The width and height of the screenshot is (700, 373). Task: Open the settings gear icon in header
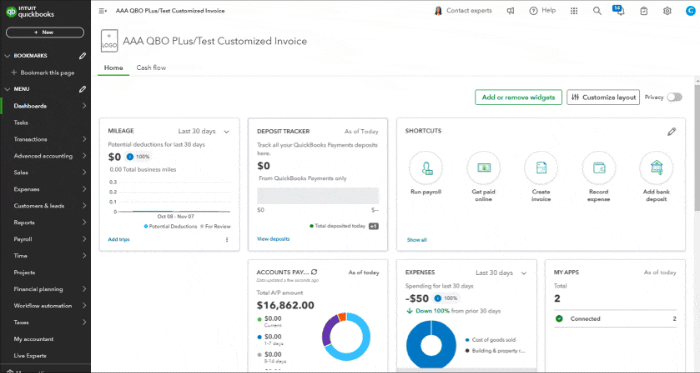pyautogui.click(x=667, y=11)
